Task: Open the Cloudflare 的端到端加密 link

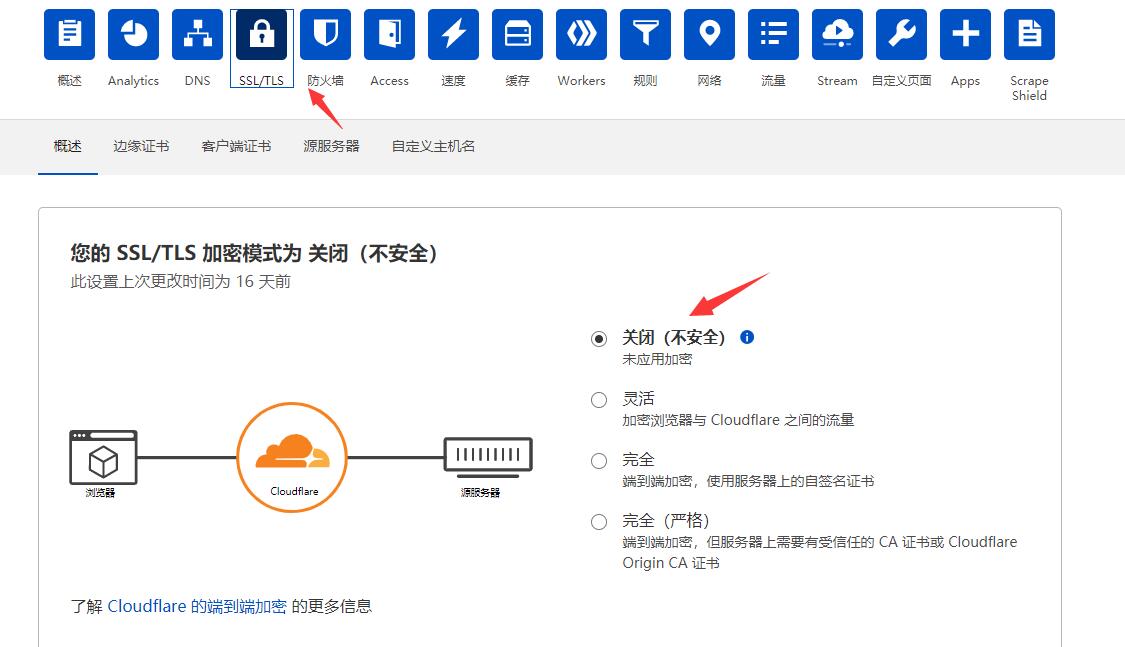Action: click(x=197, y=606)
